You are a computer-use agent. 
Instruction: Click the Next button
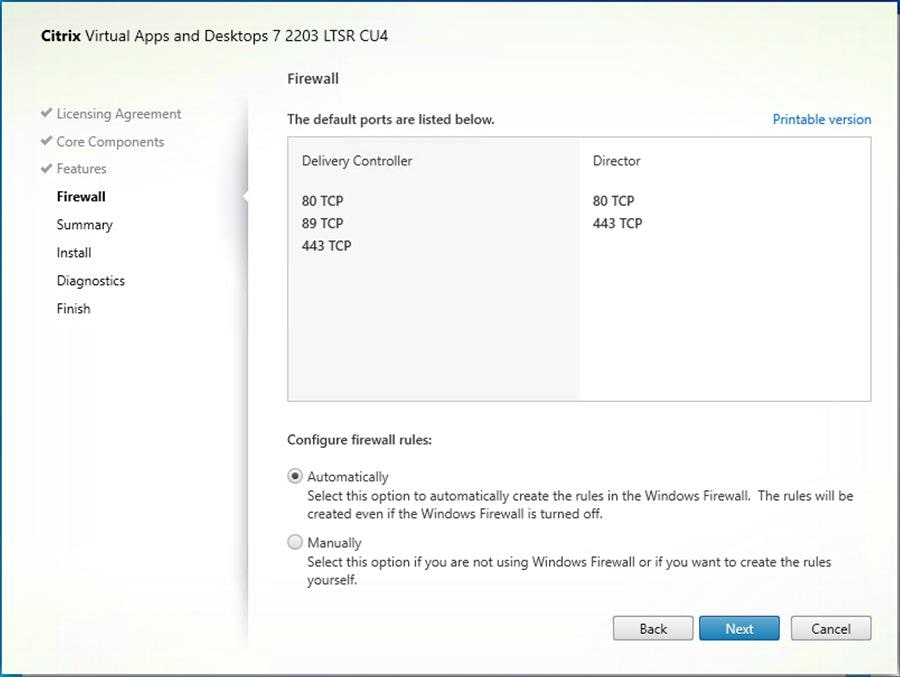739,628
